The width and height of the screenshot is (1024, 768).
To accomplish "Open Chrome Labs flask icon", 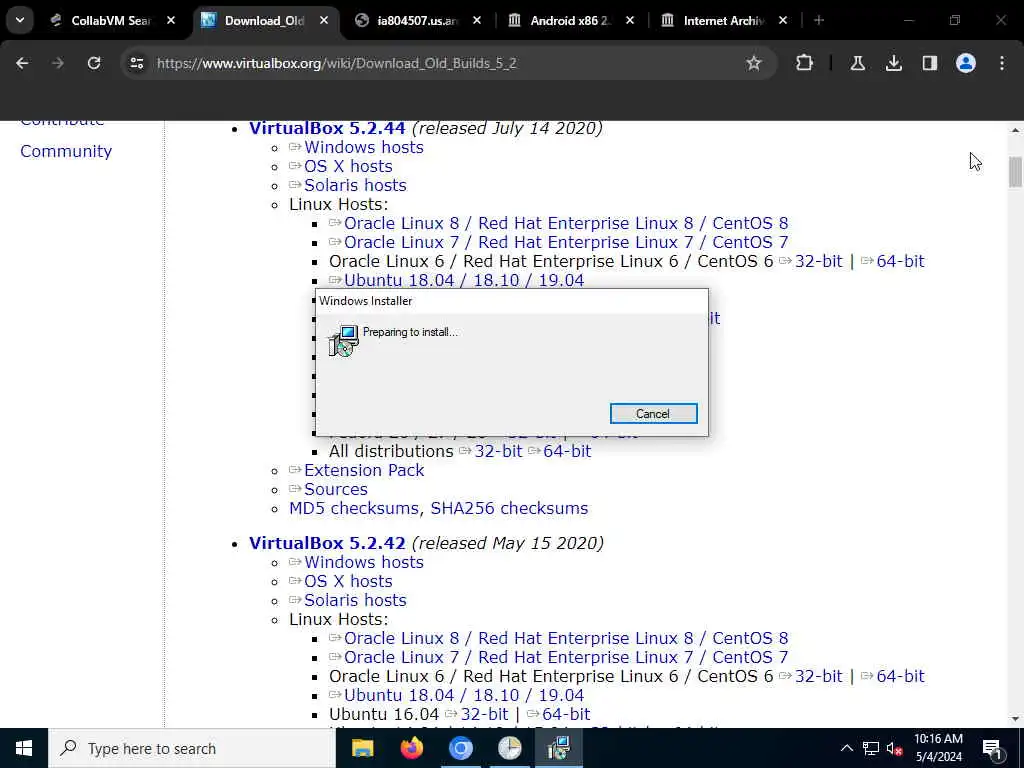I will pyautogui.click(x=857, y=63).
